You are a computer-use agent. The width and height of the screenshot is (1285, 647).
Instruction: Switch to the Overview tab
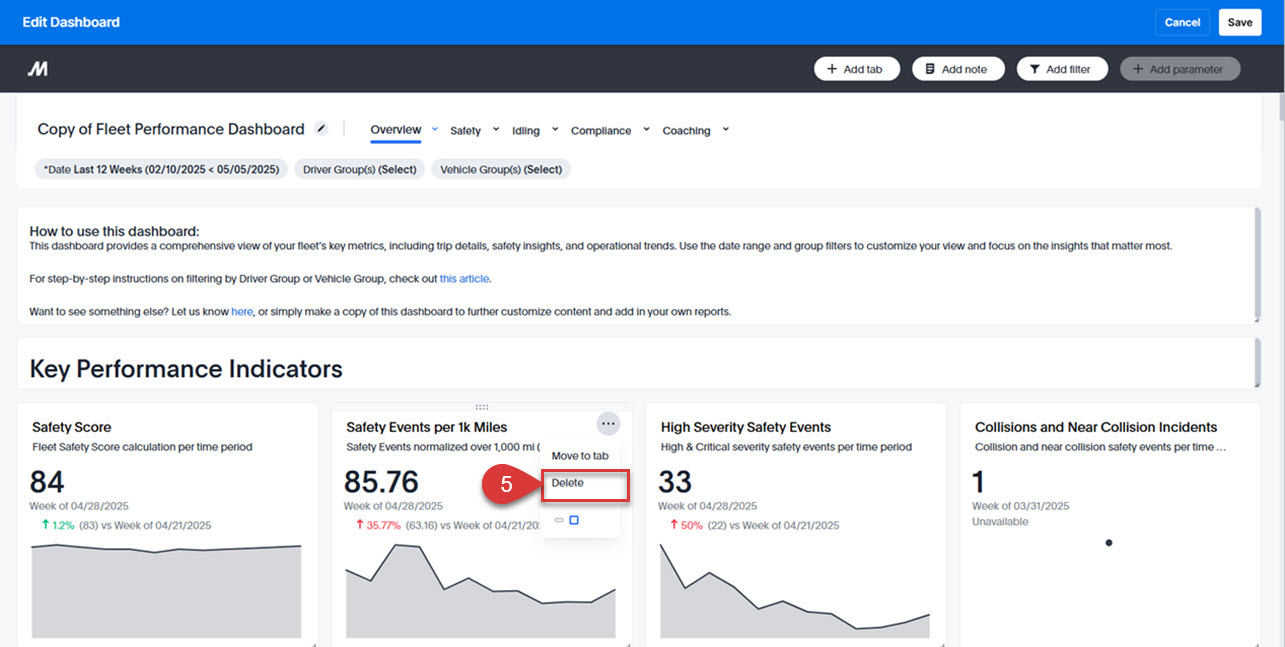coord(396,130)
